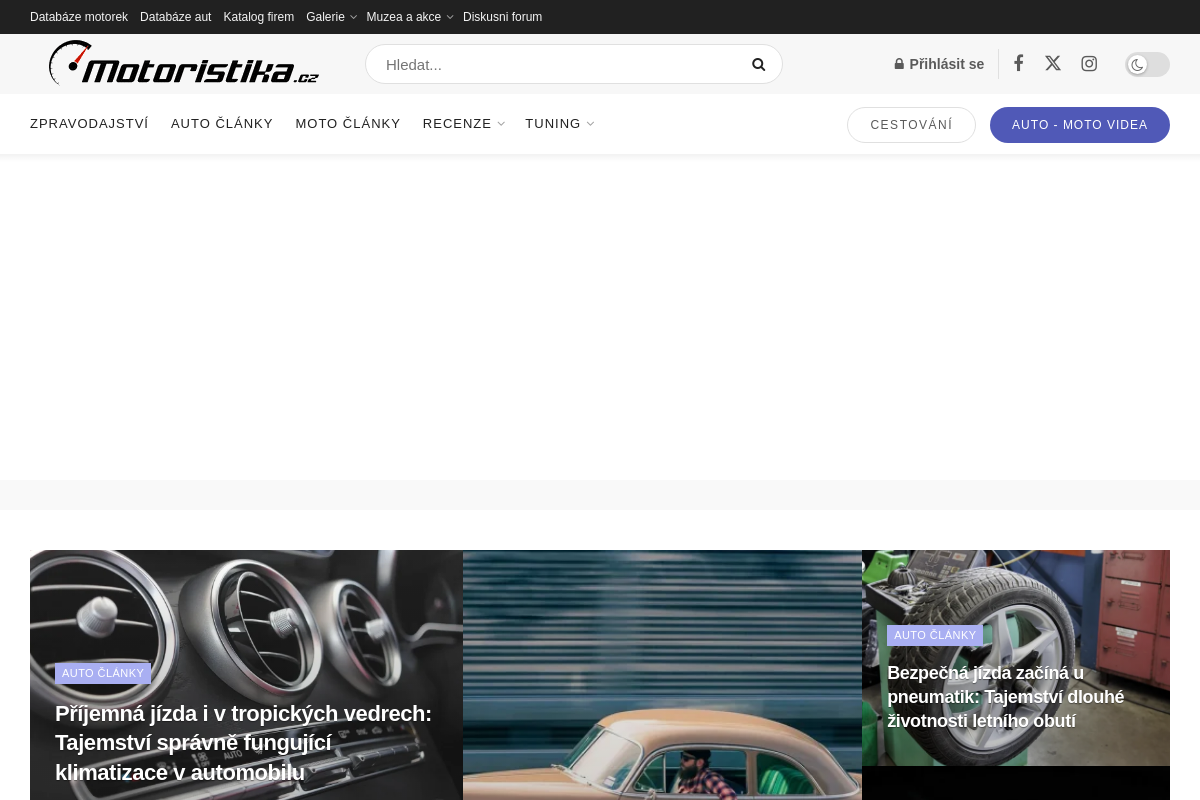The width and height of the screenshot is (1200, 800).
Task: Click the lock icon beside Přihlásit se
Action: tap(899, 64)
